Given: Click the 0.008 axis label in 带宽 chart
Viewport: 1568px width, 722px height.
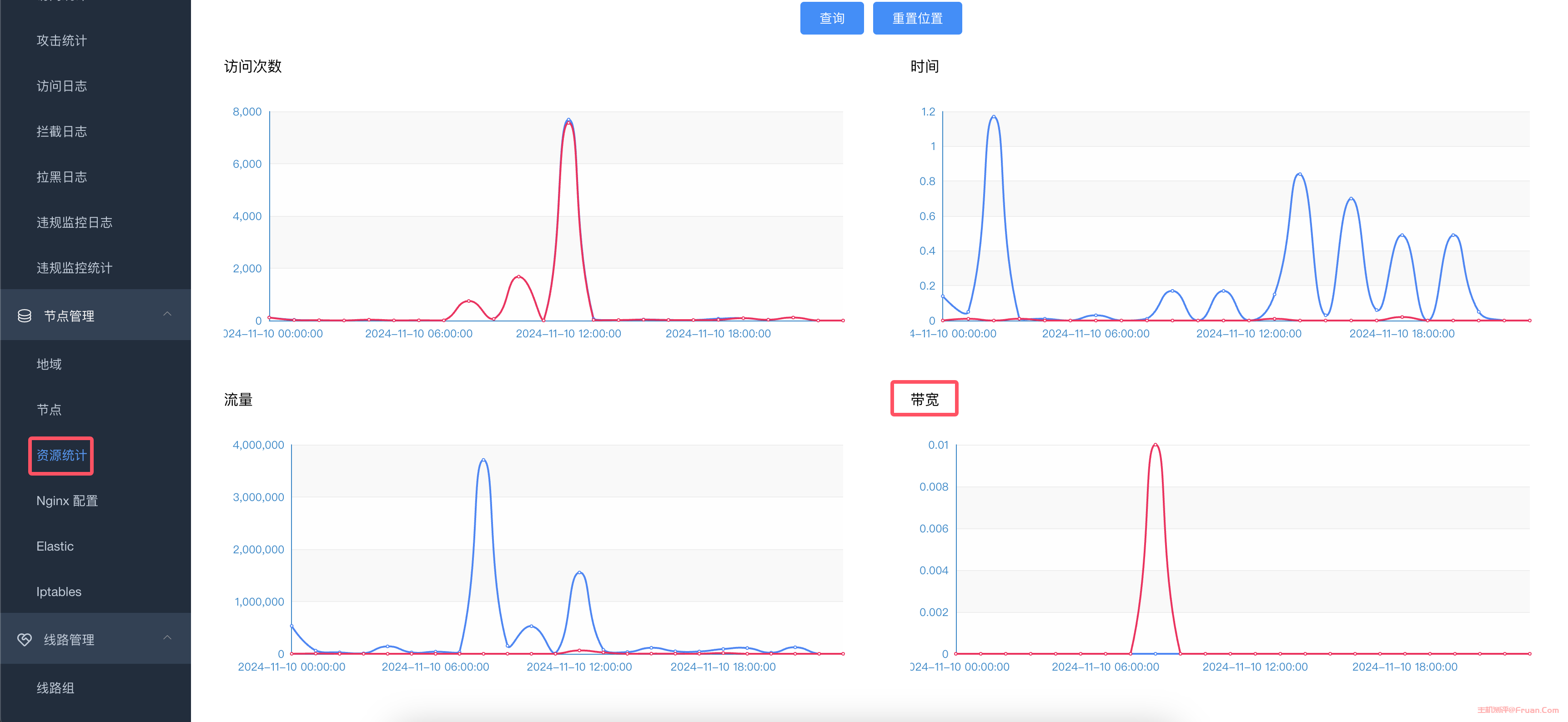Looking at the screenshot, I should pyautogui.click(x=934, y=487).
